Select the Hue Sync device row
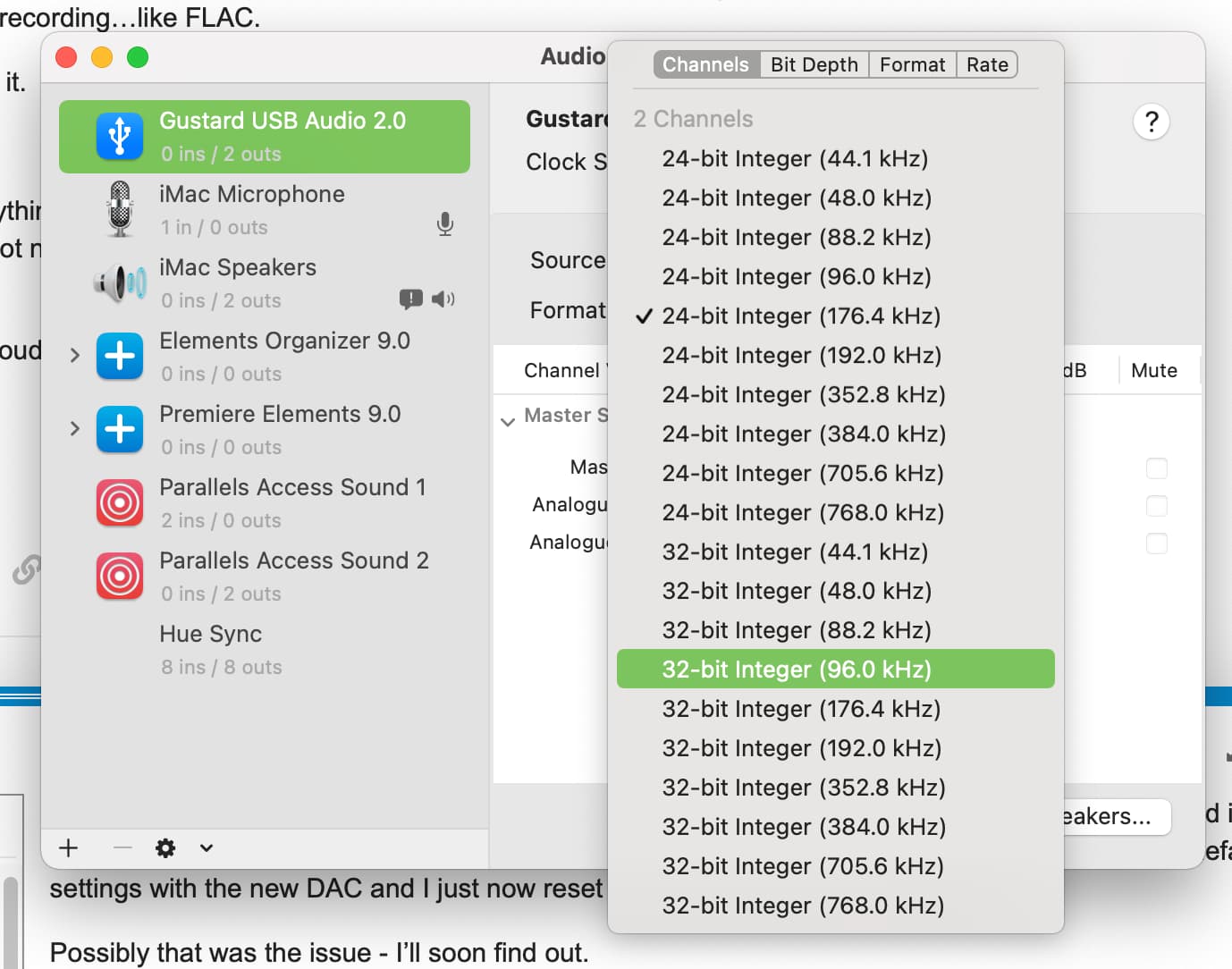Screen dimensions: 1232x969 coord(265,650)
